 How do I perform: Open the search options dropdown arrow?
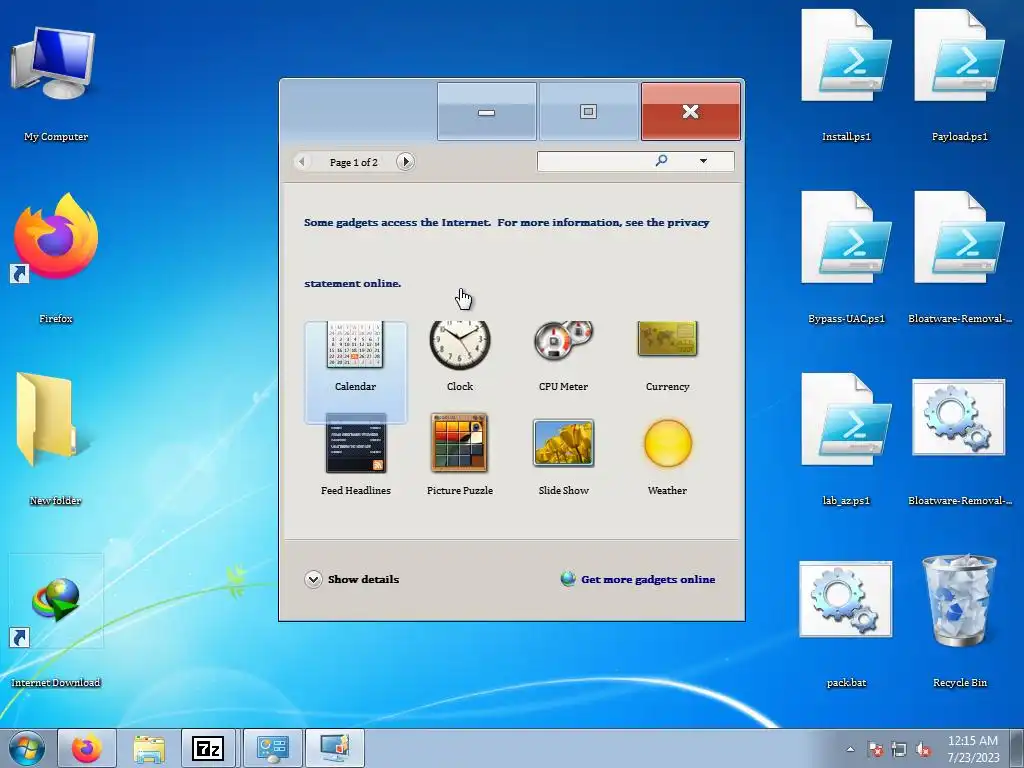703,161
